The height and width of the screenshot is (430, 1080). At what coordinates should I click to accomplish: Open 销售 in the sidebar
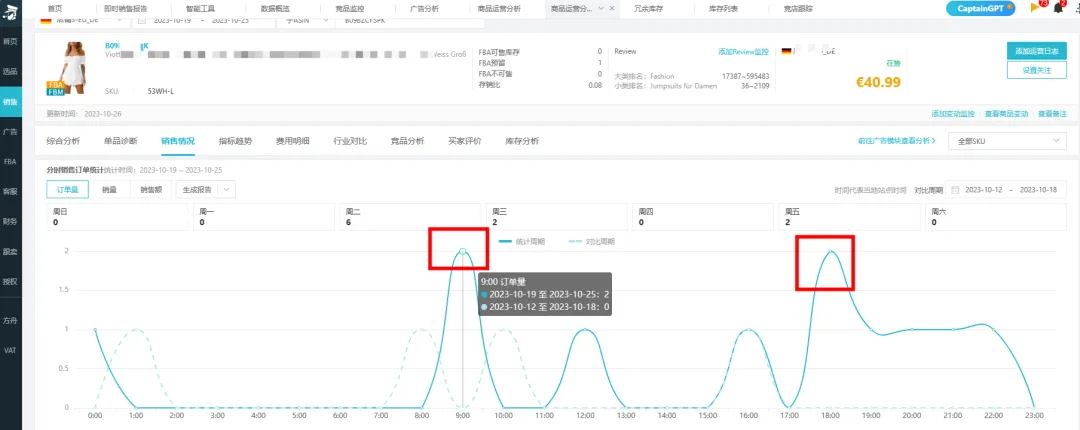[x=10, y=101]
